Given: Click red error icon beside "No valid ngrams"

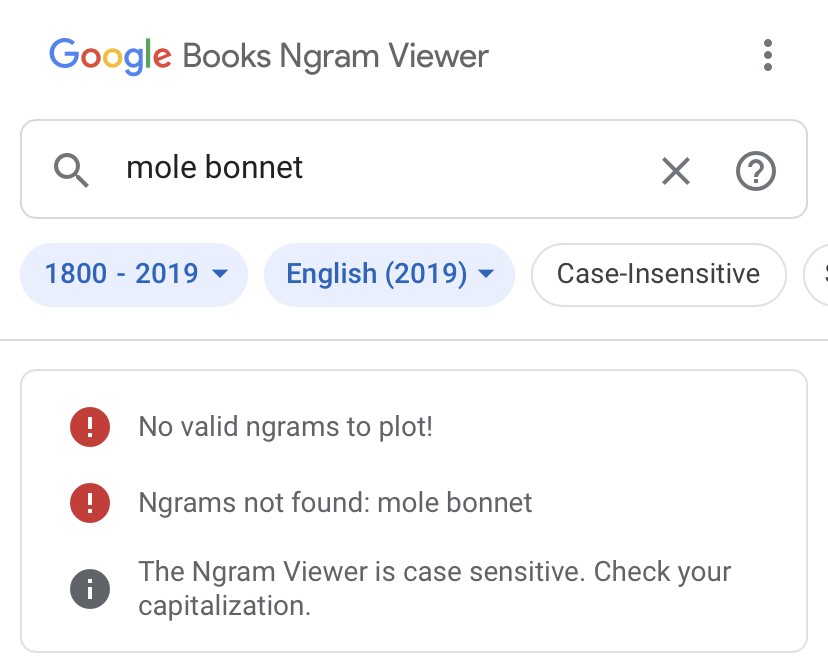Looking at the screenshot, I should (x=90, y=428).
